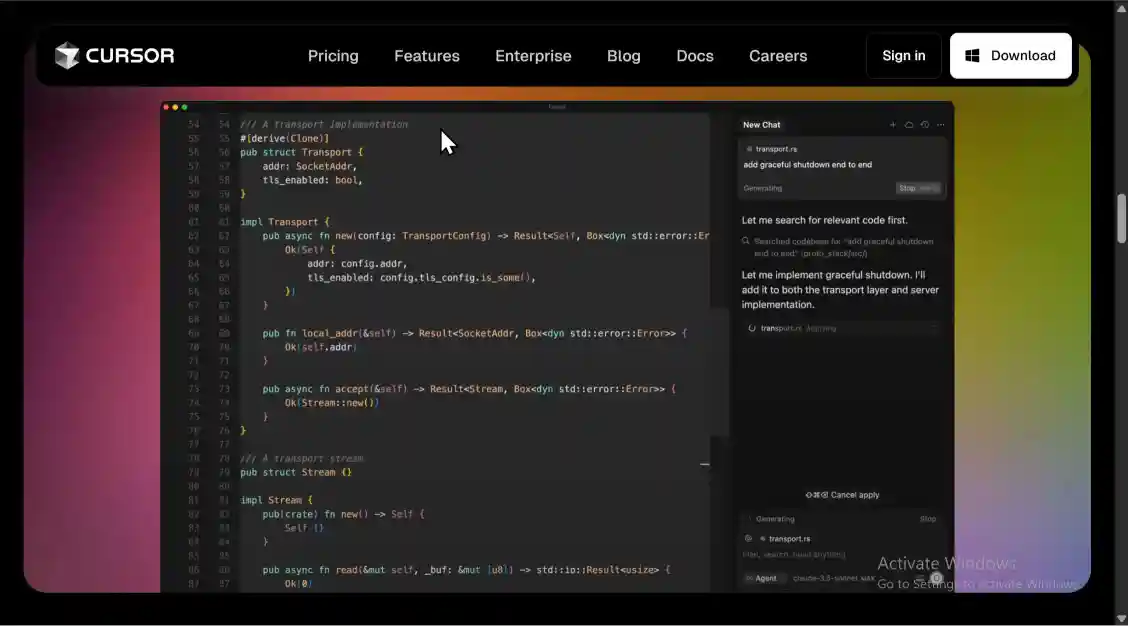
Task: Expand the Searched codebase results
Action: tap(840, 247)
